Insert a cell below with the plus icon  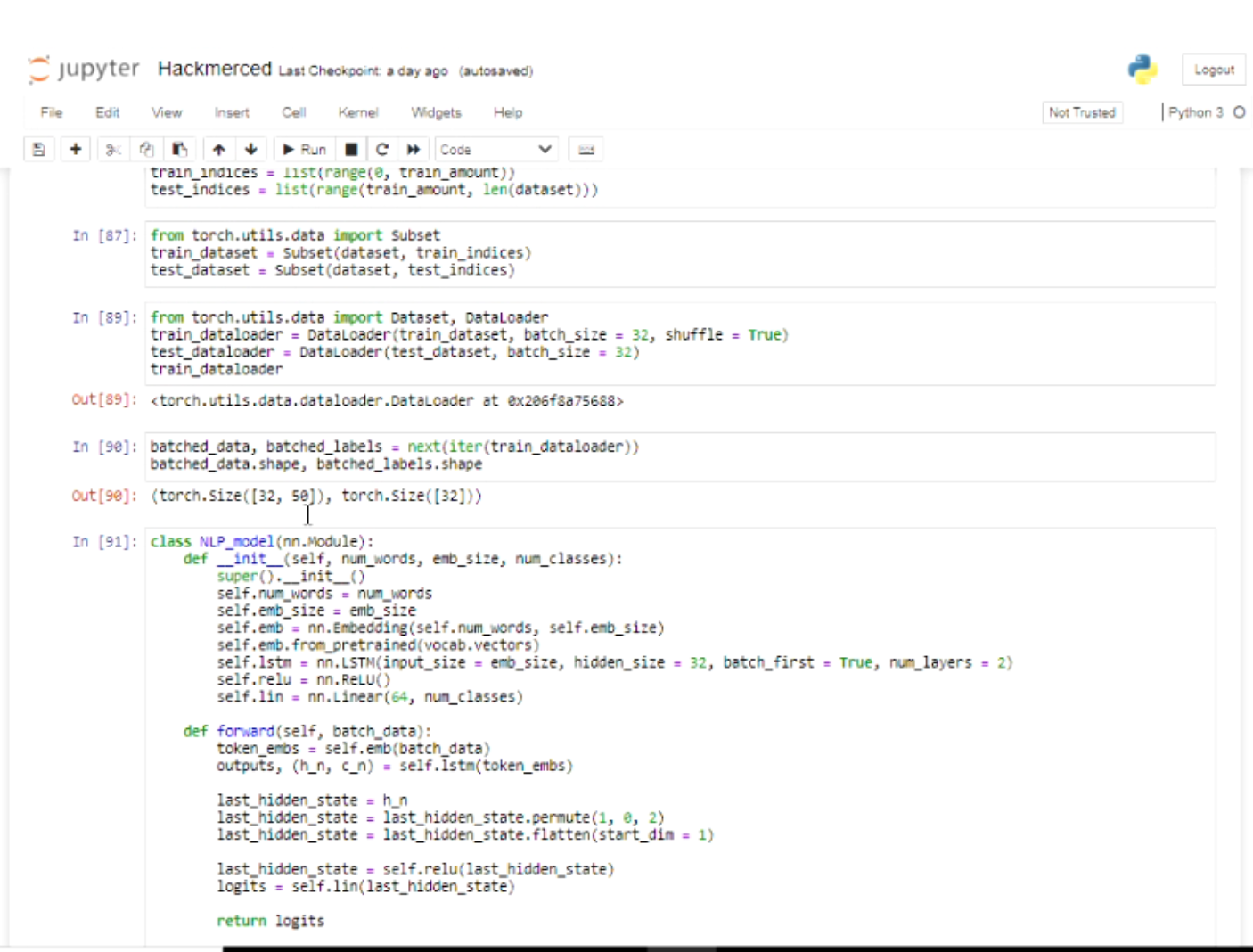[76, 150]
